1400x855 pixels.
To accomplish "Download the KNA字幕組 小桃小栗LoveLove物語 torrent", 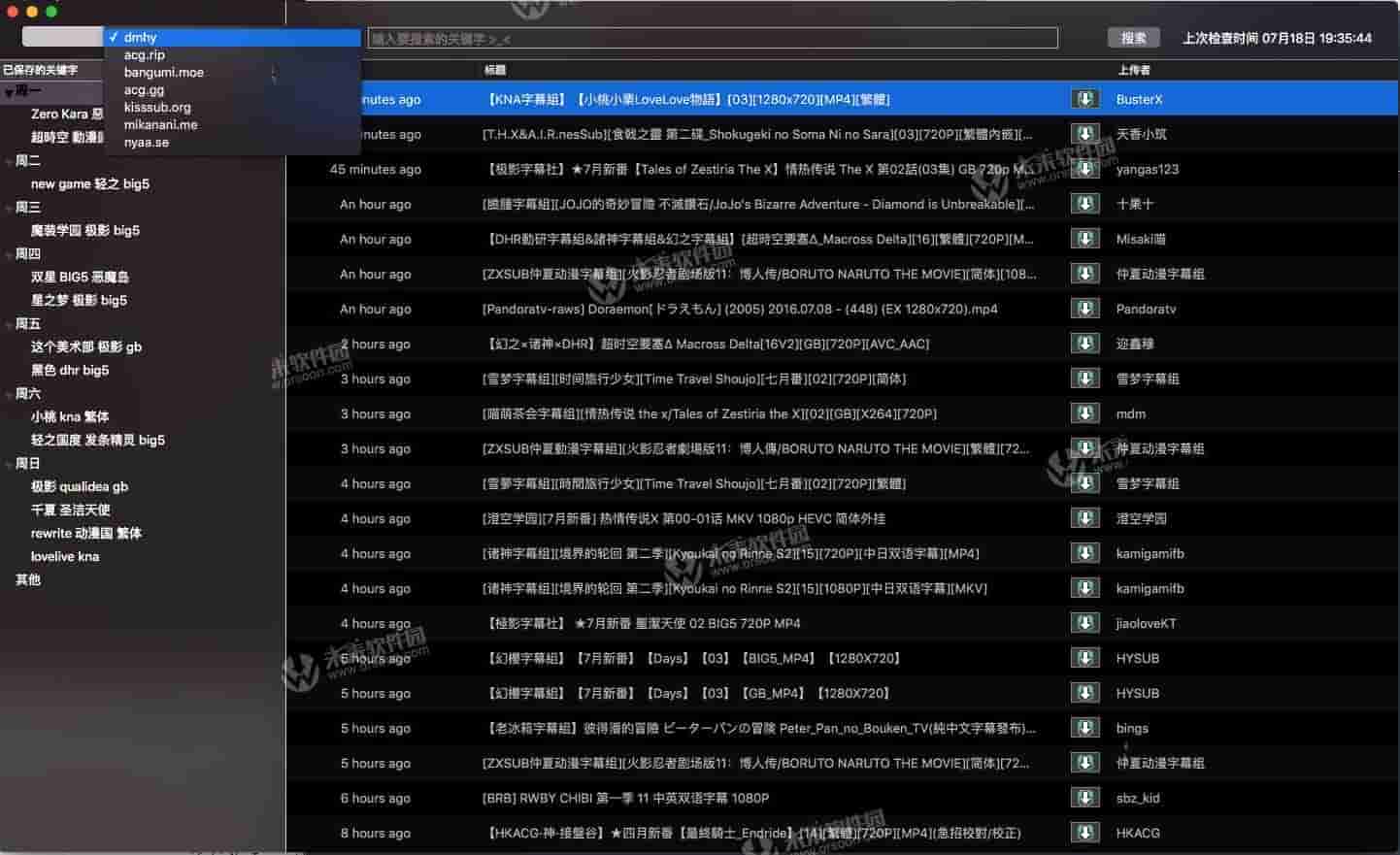I will [x=1084, y=99].
